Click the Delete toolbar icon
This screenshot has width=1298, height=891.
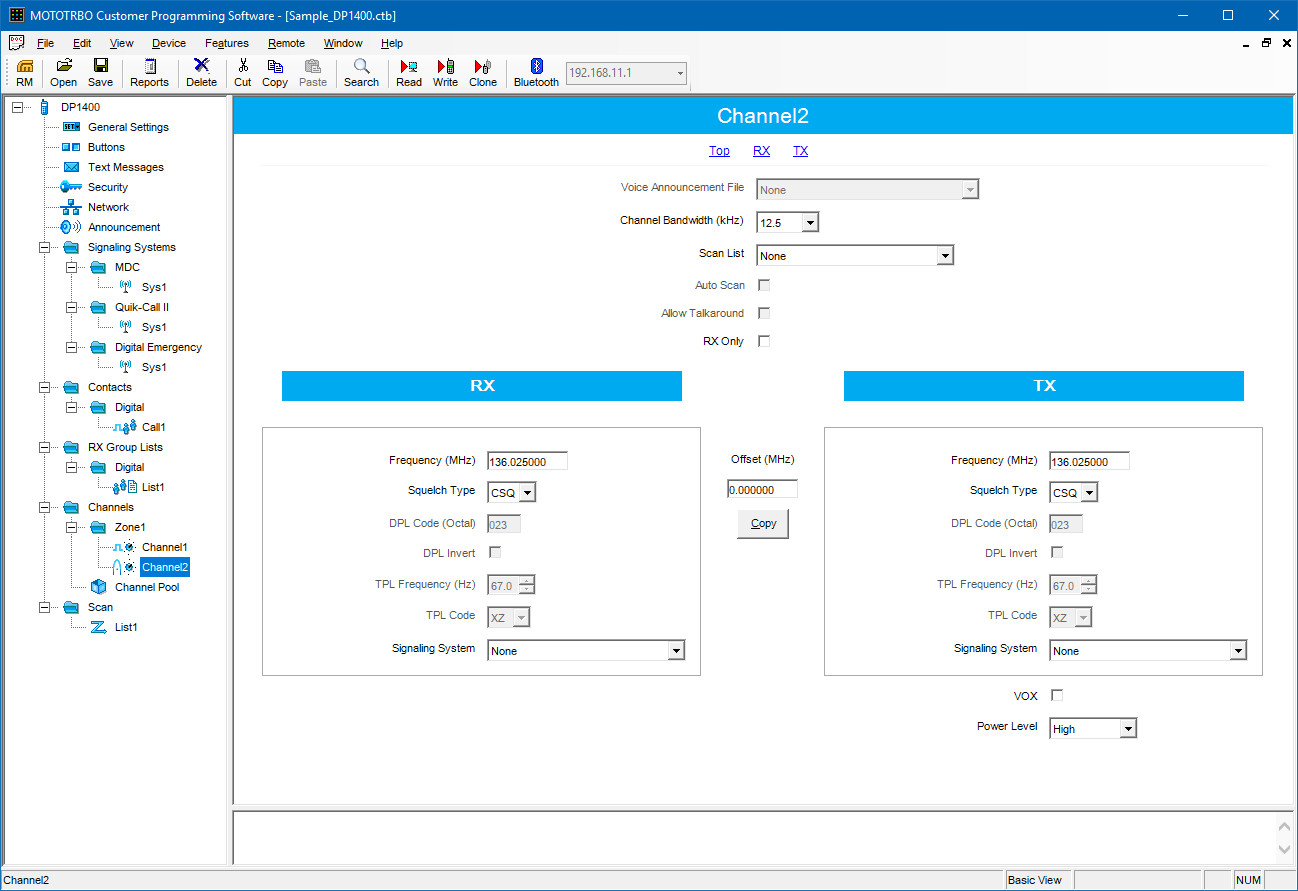point(201,73)
